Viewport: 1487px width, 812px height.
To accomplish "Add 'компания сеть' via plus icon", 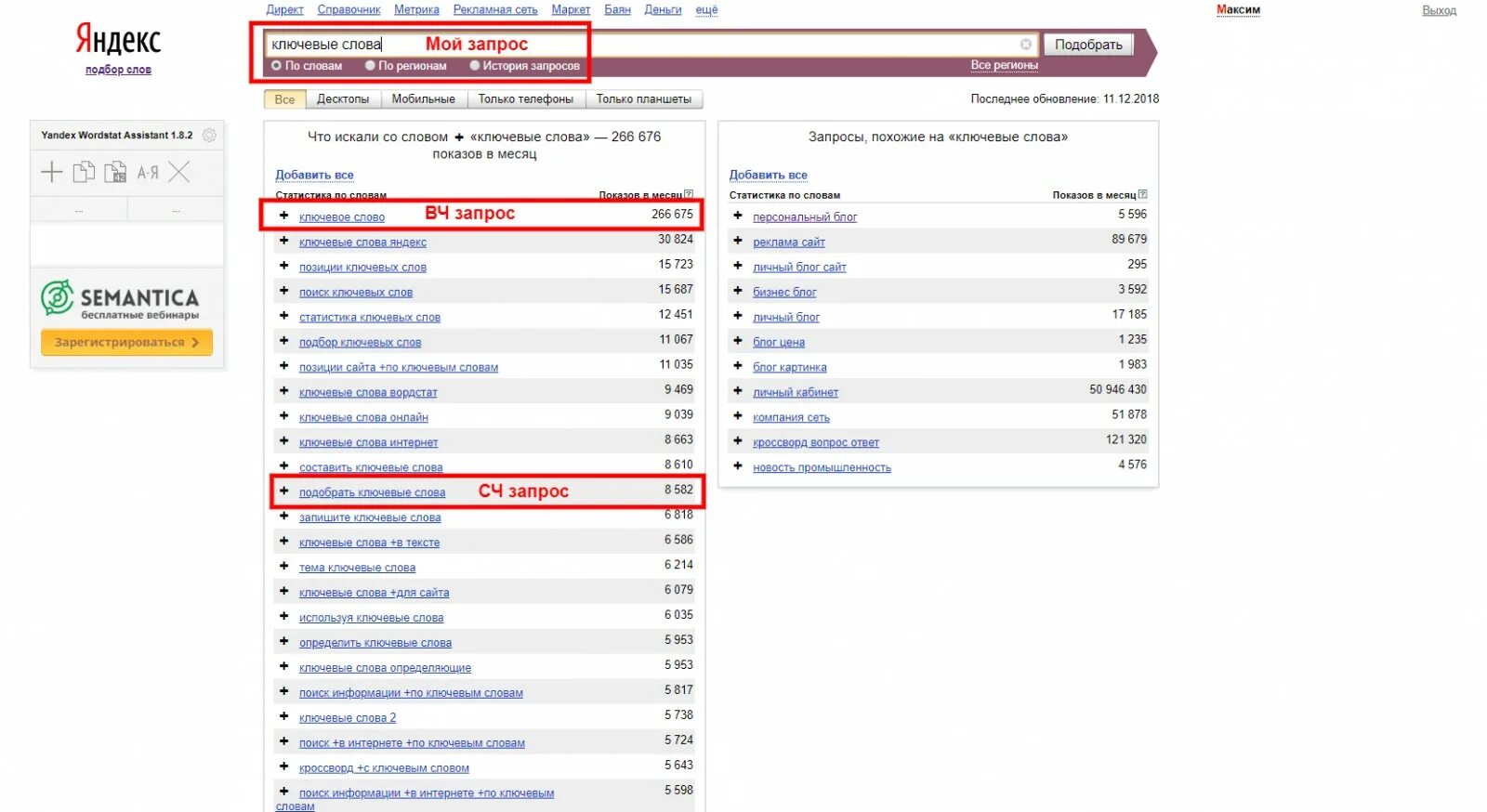I will click(738, 416).
